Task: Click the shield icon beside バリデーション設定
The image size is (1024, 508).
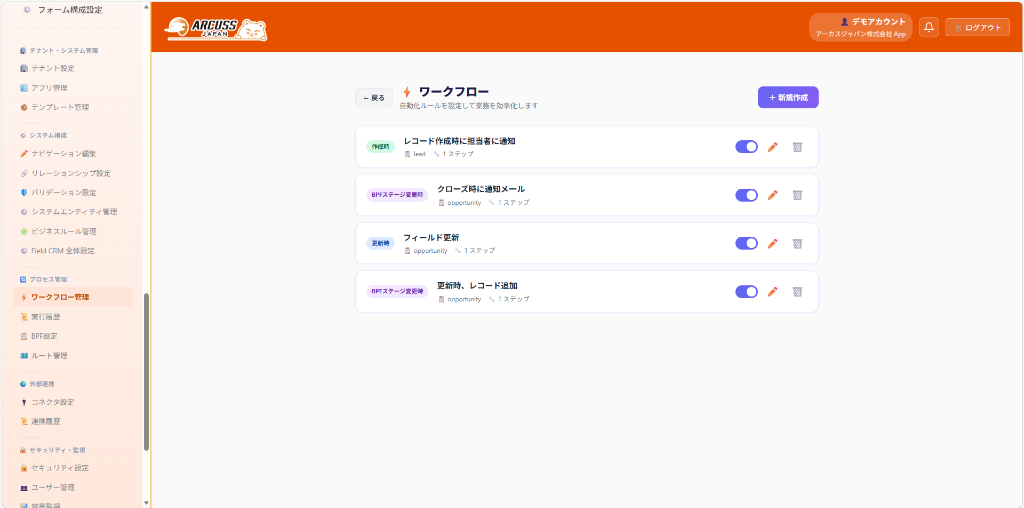Action: (24, 193)
